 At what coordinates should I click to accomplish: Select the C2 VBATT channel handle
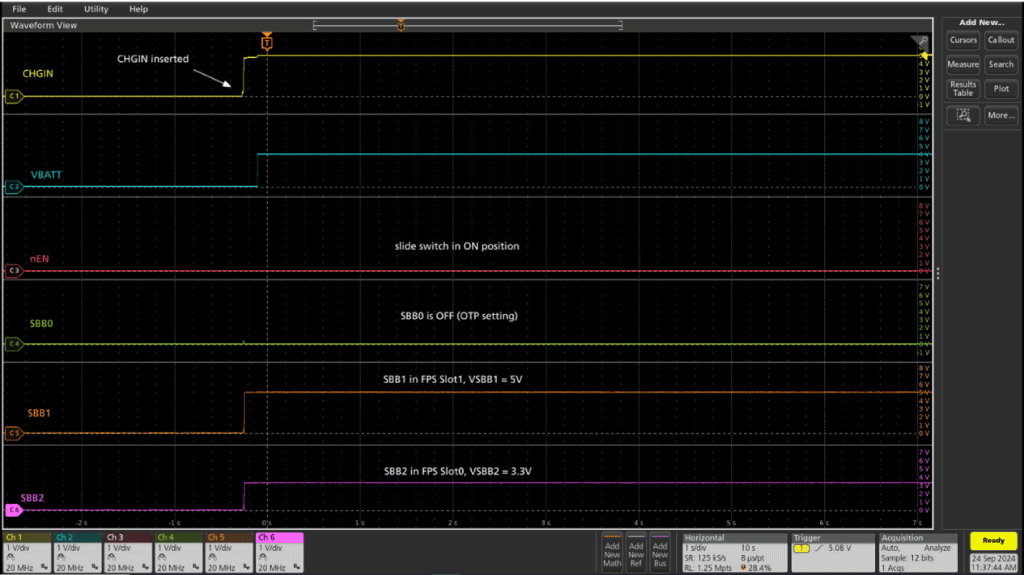13,187
